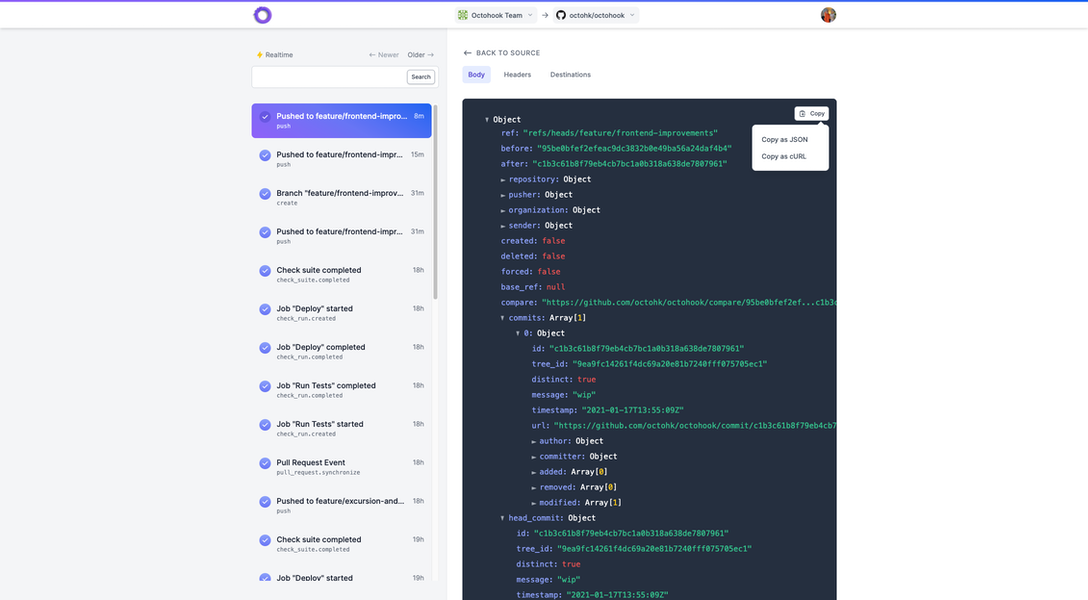Switch to the Headers tab
Viewport: 1088px width, 600px height.
pos(517,74)
